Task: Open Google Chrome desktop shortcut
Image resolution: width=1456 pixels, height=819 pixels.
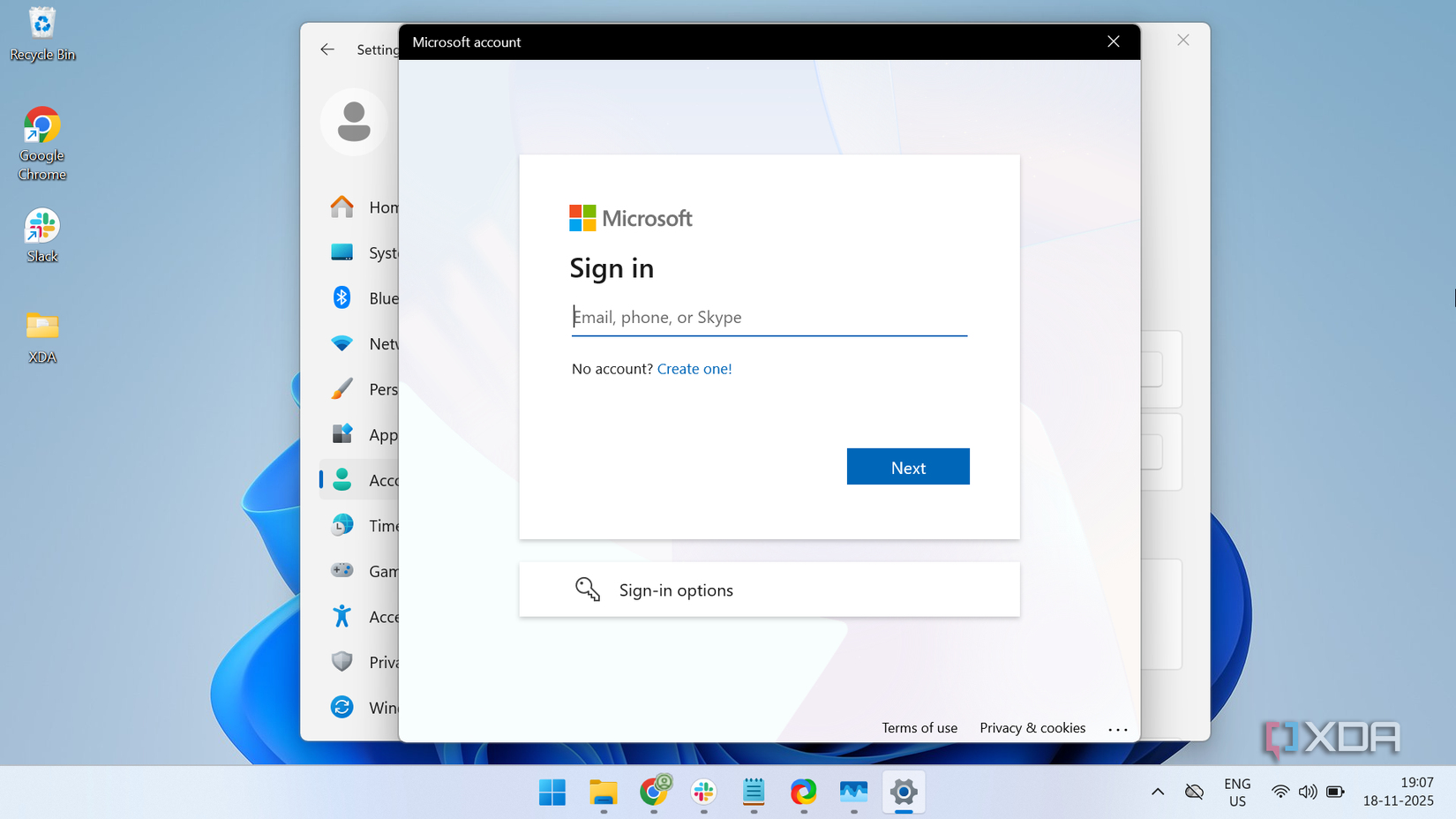Action: (41, 144)
